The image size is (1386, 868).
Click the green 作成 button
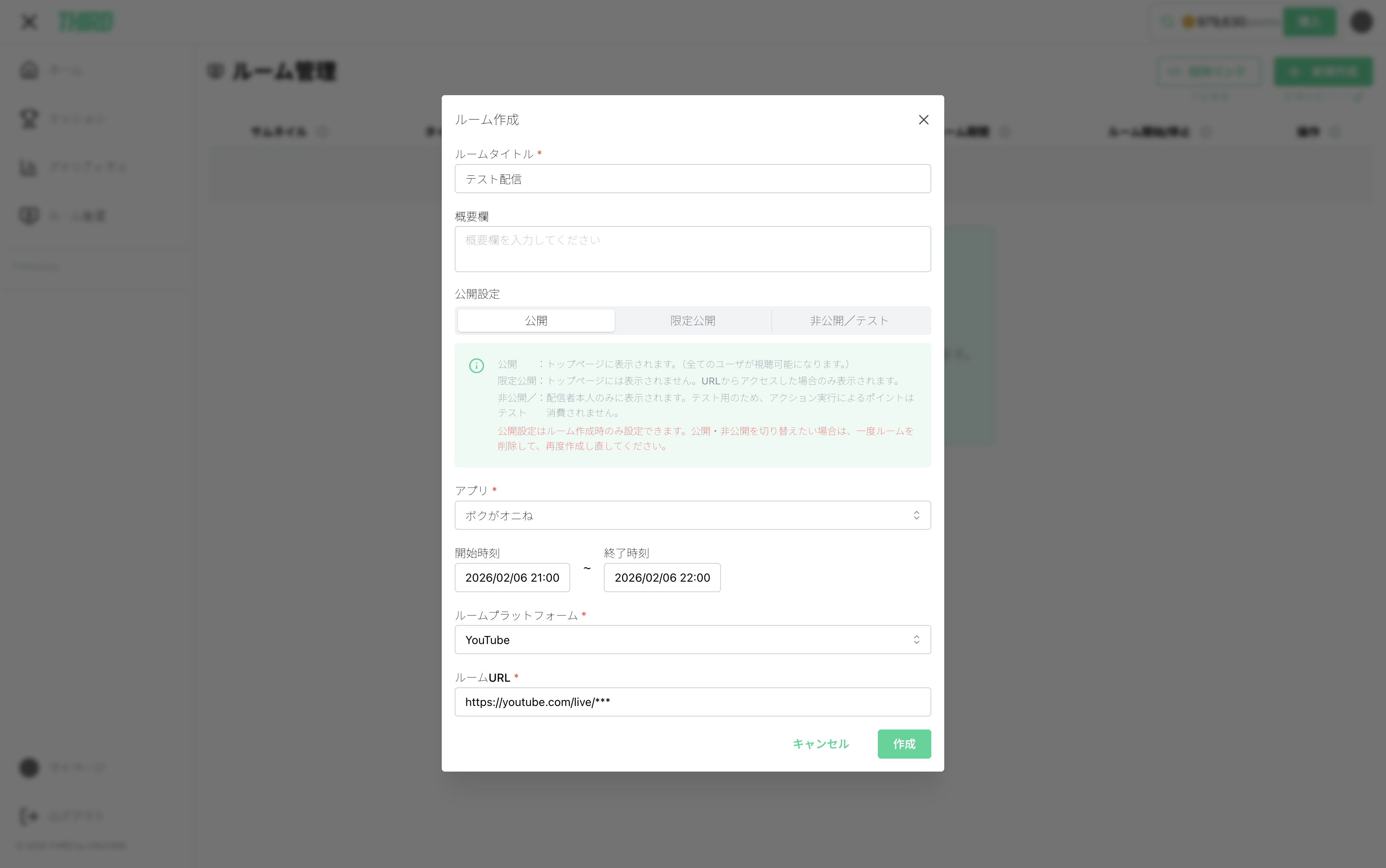coord(903,744)
